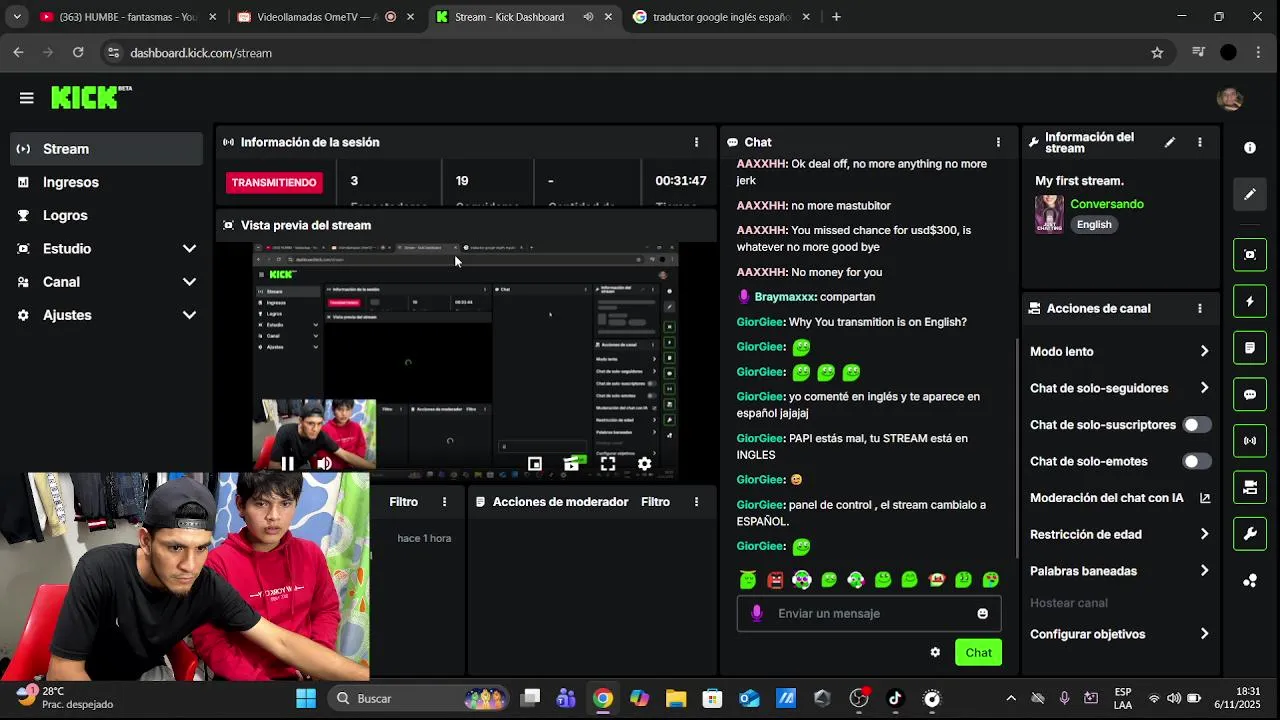1280x720 pixels.
Task: Toggle the chat bubble widget icon
Action: pyautogui.click(x=1250, y=394)
